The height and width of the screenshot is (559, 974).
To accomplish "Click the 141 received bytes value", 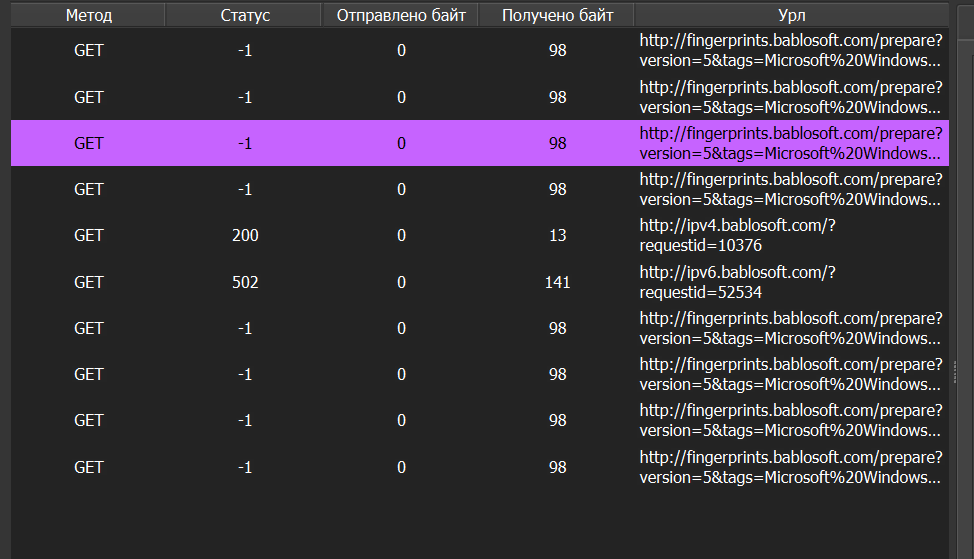I will click(x=557, y=282).
